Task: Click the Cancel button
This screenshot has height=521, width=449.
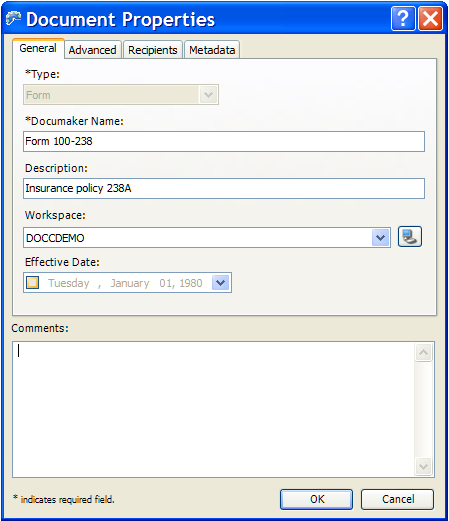Action: pos(397,499)
